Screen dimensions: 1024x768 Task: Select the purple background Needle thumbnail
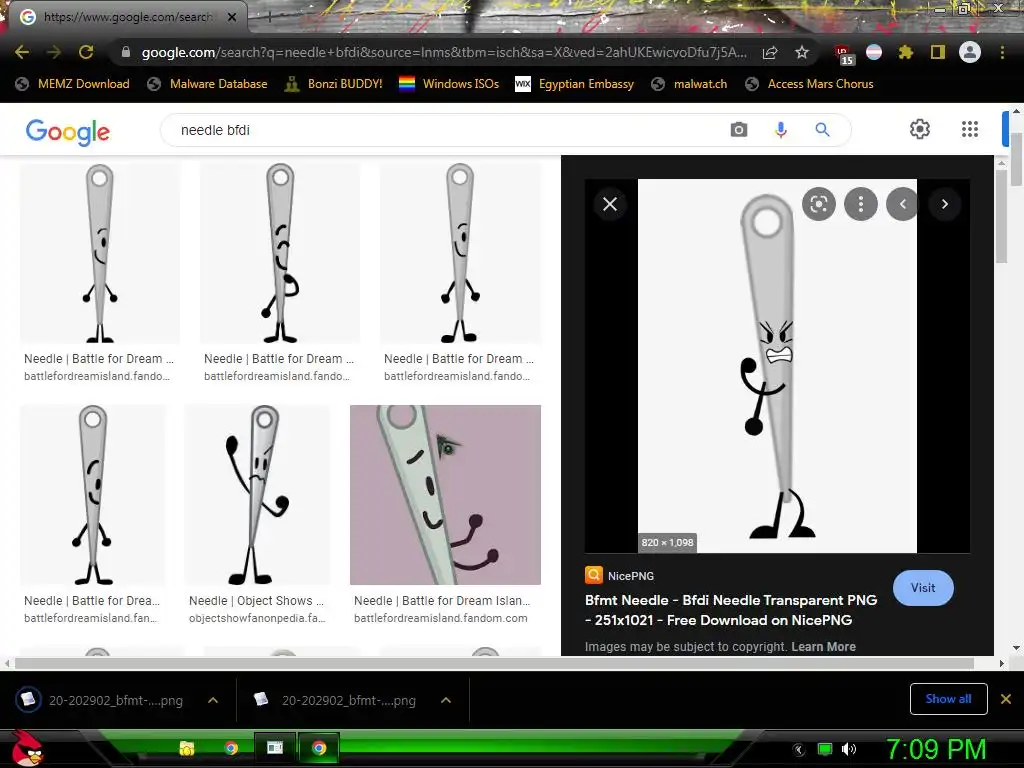[445, 495]
